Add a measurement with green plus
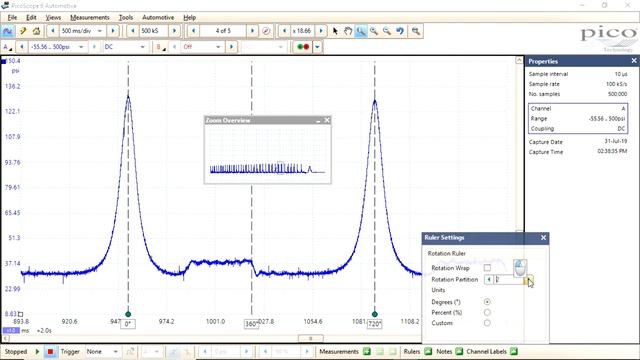The width and height of the screenshot is (640, 360). coord(367,351)
